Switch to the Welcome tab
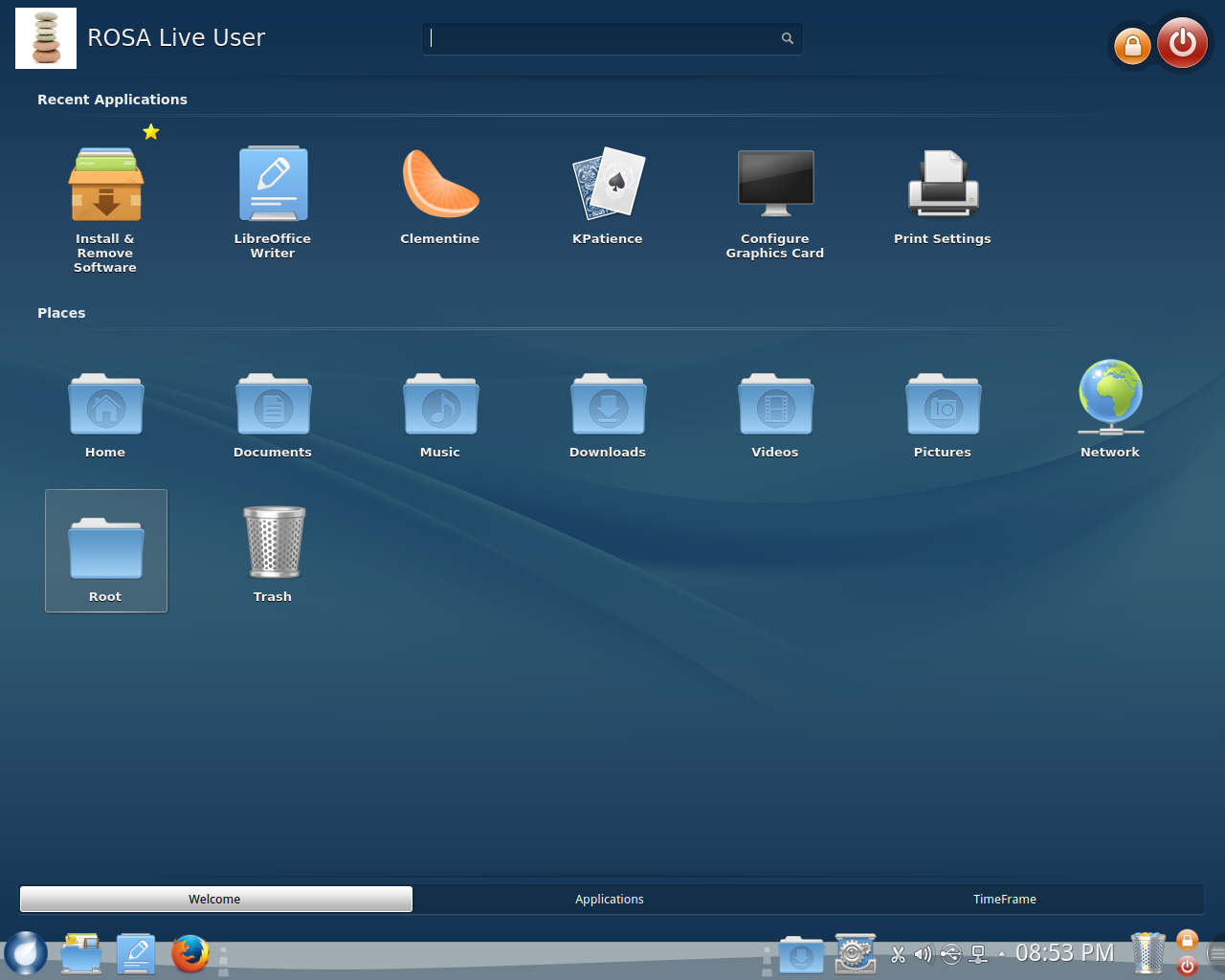1225x980 pixels. [215, 899]
